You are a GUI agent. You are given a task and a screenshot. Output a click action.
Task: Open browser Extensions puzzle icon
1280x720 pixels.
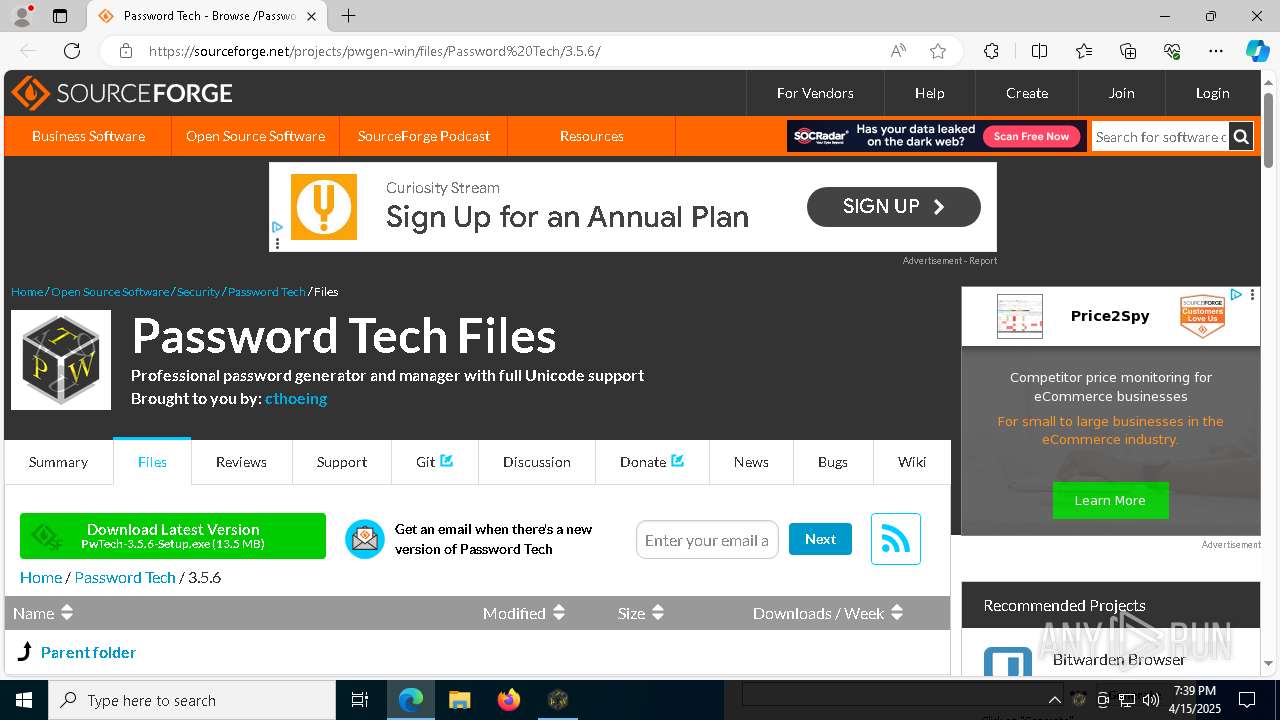point(991,51)
